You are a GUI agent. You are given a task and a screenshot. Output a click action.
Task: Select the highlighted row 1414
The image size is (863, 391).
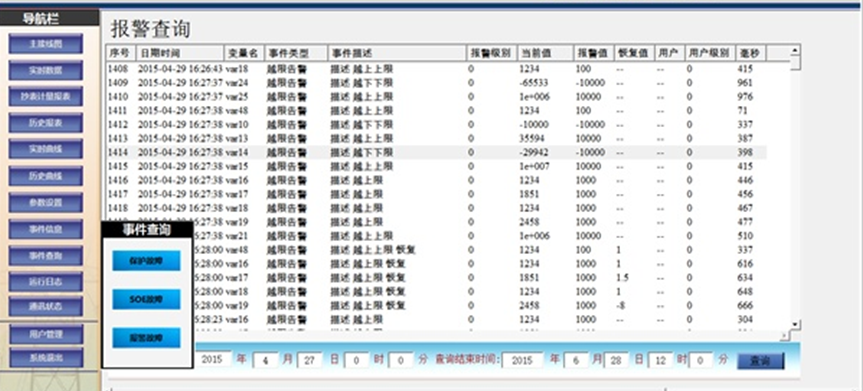coord(436,153)
